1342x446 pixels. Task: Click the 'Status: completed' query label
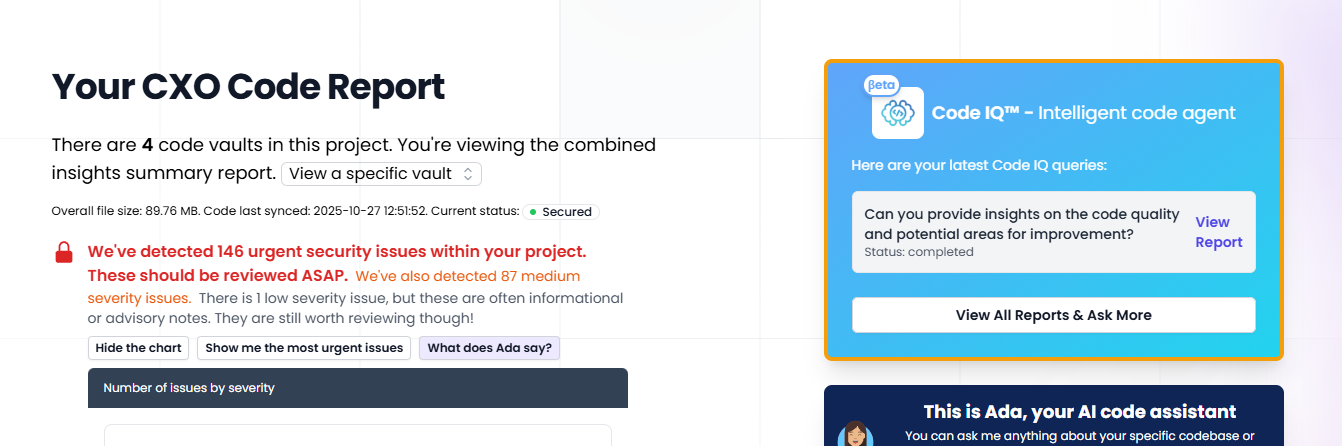pos(919,252)
